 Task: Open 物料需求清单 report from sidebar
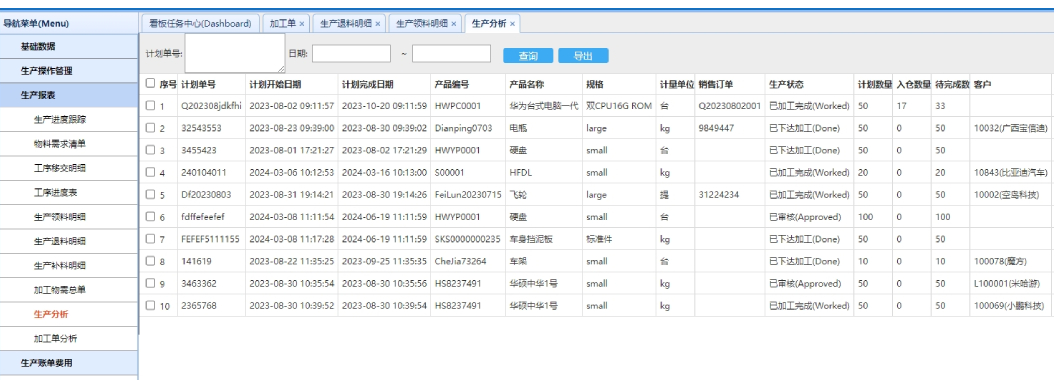coord(60,143)
